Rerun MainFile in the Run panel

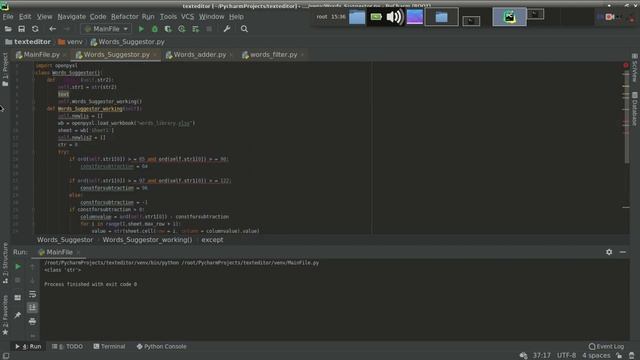point(18,267)
